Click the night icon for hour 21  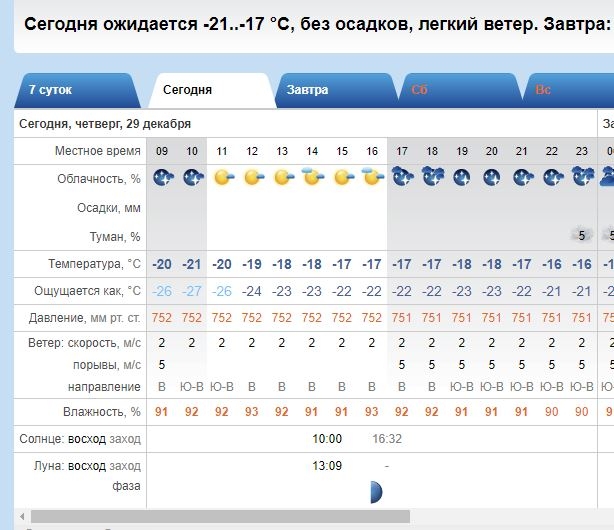pos(523,177)
